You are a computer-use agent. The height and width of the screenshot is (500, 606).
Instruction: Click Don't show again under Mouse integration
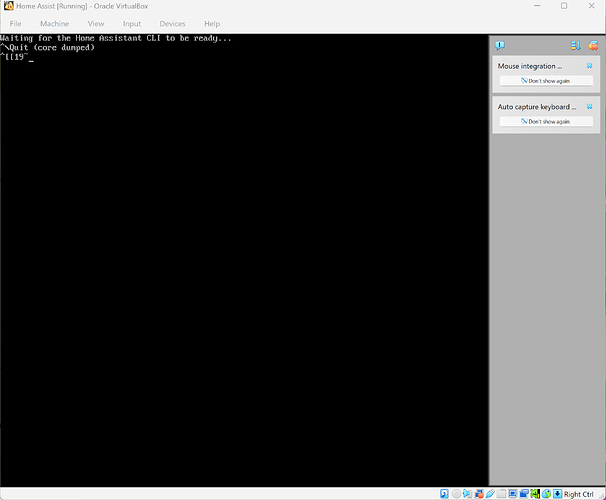click(546, 81)
